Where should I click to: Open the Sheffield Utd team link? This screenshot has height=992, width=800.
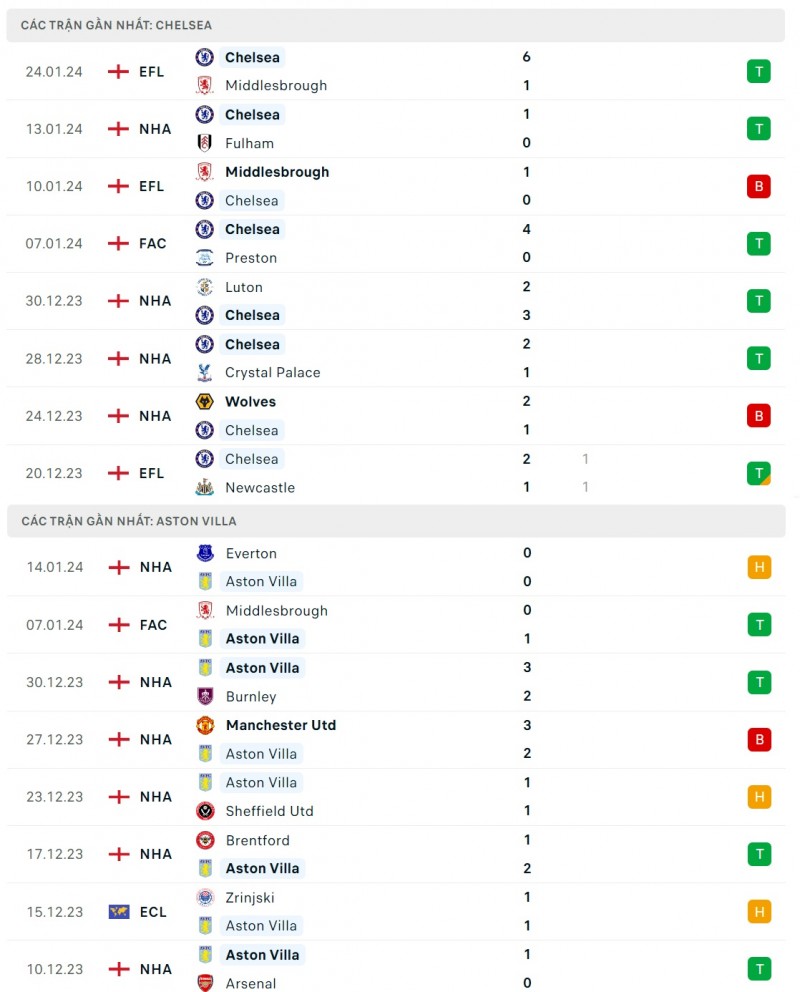tap(269, 811)
